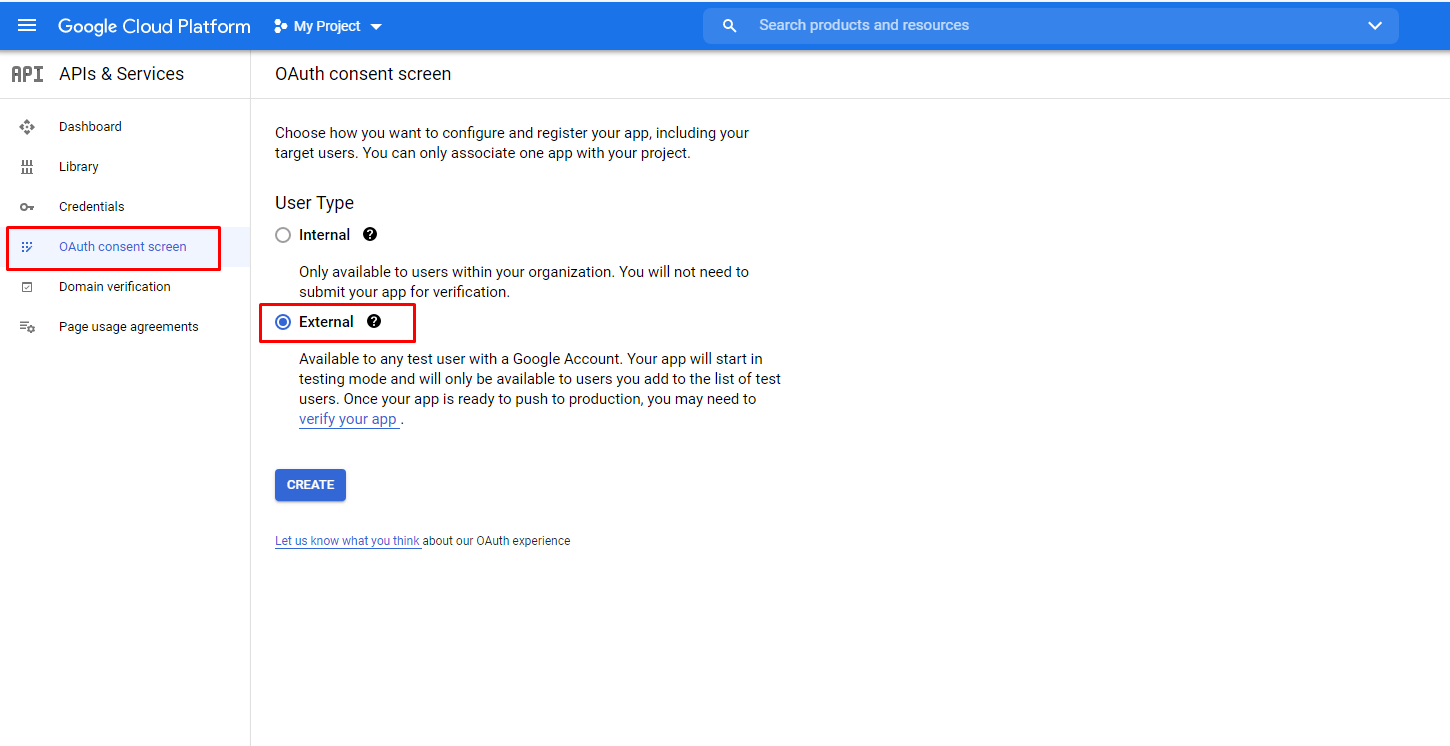
Task: Go to Domain verification page
Action: [x=114, y=287]
